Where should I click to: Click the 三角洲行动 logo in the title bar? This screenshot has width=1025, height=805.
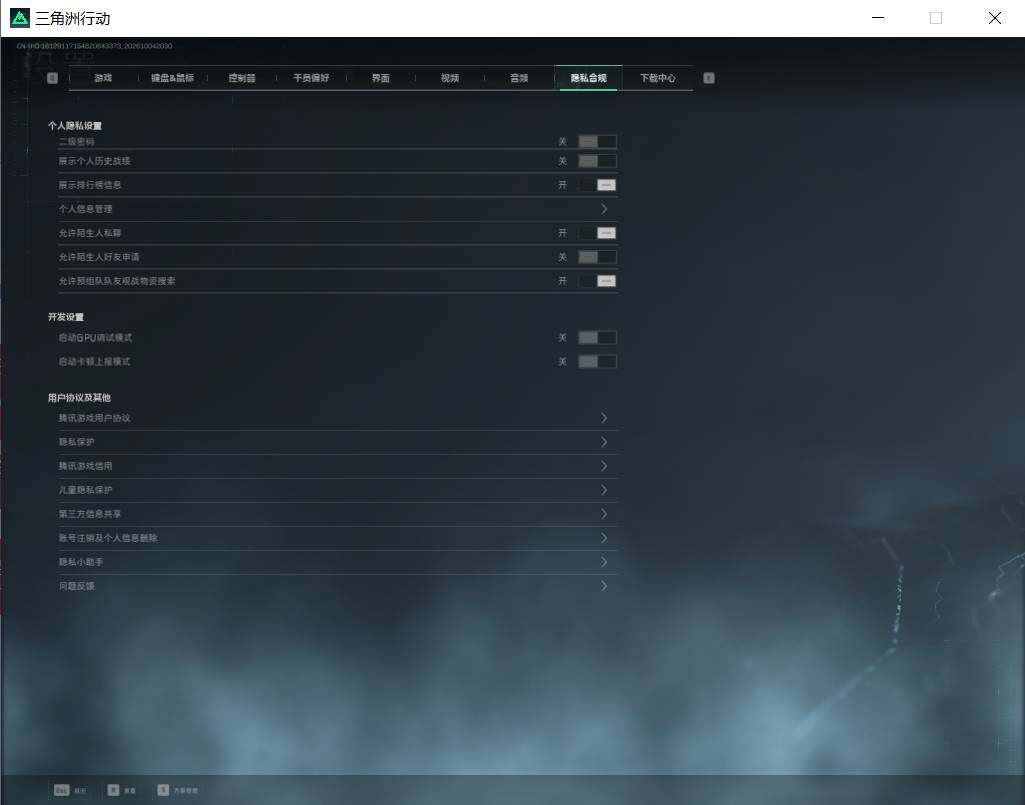click(20, 18)
